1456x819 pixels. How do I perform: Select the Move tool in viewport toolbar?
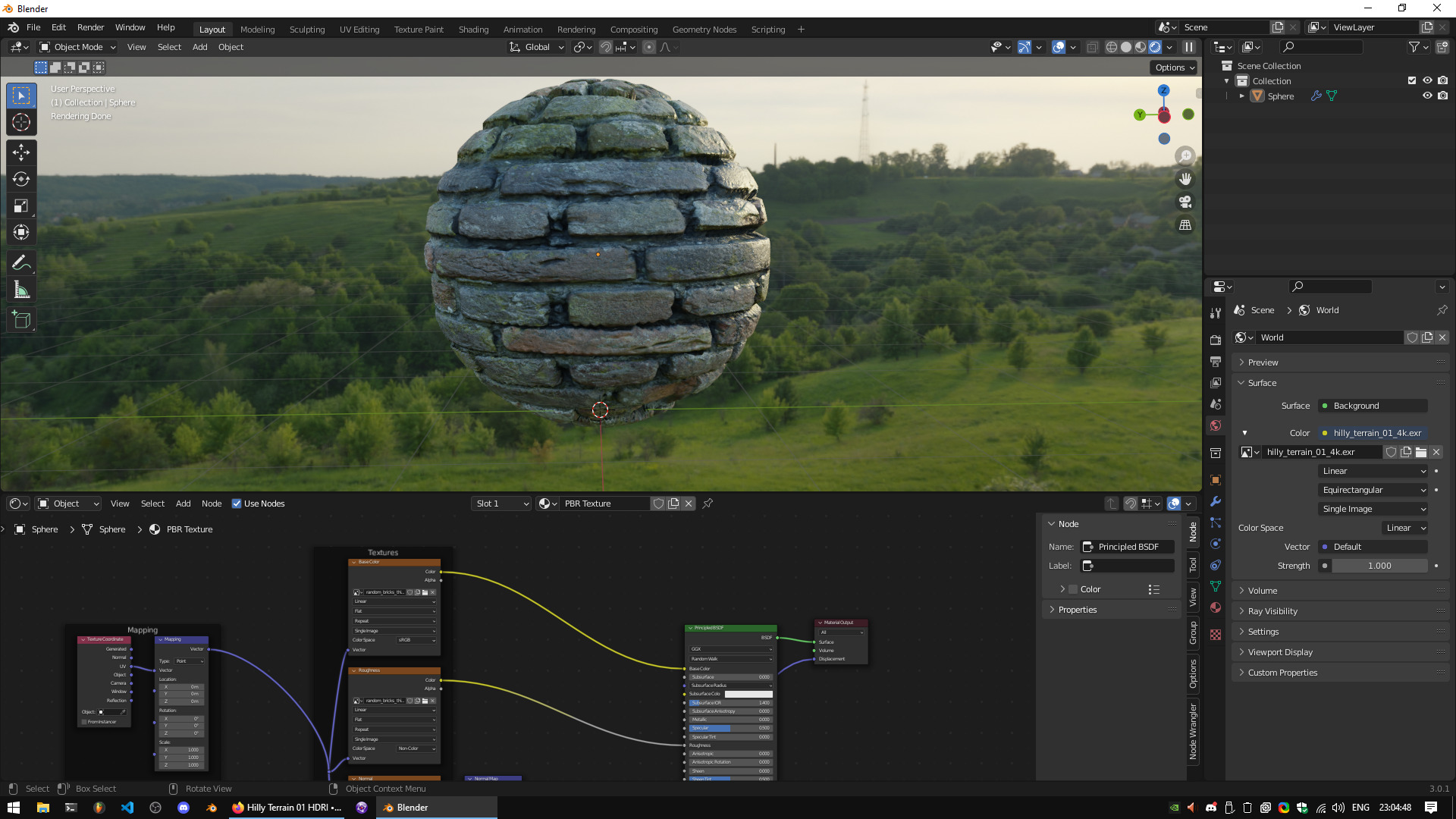tap(21, 152)
